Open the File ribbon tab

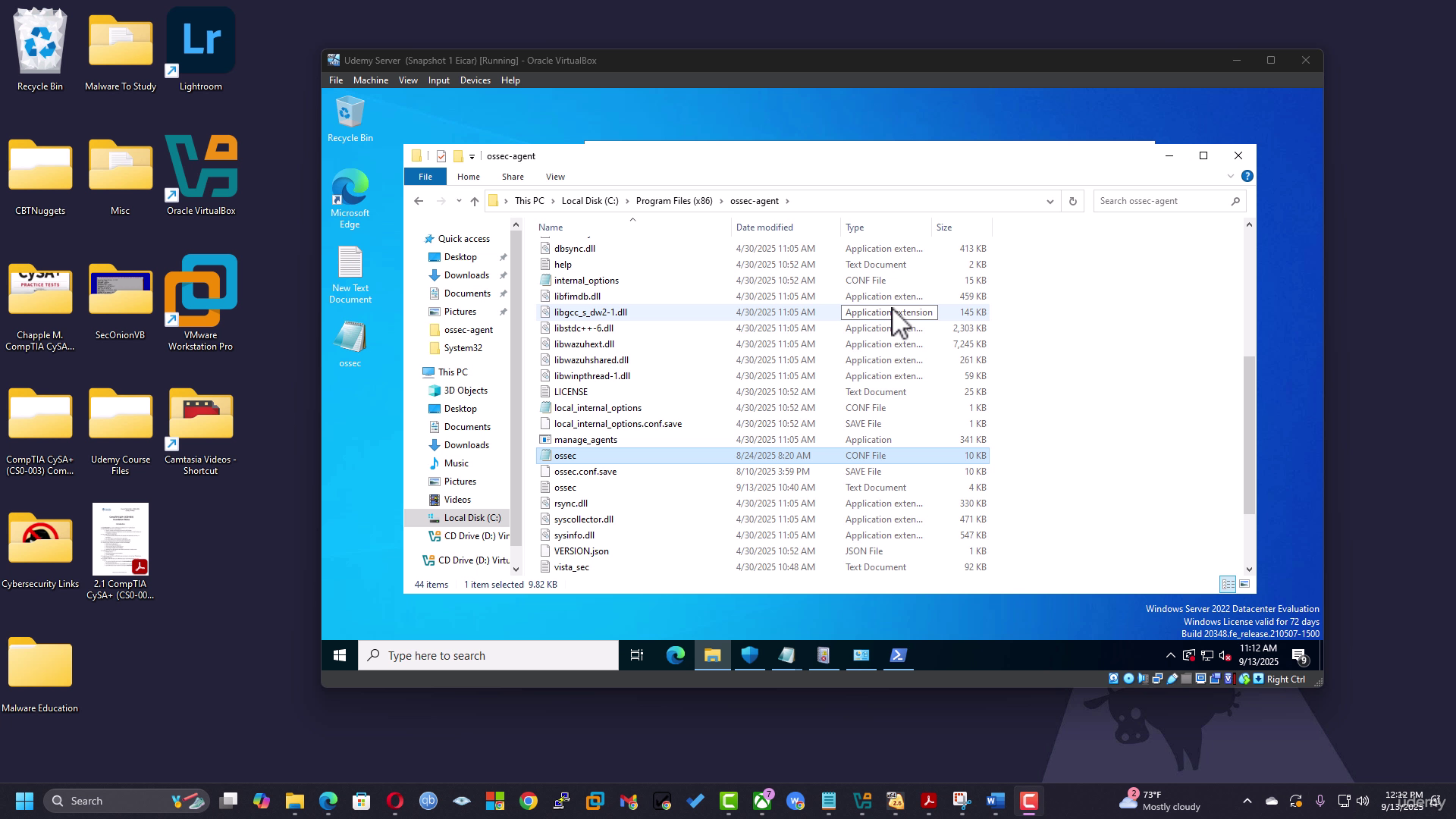click(425, 176)
